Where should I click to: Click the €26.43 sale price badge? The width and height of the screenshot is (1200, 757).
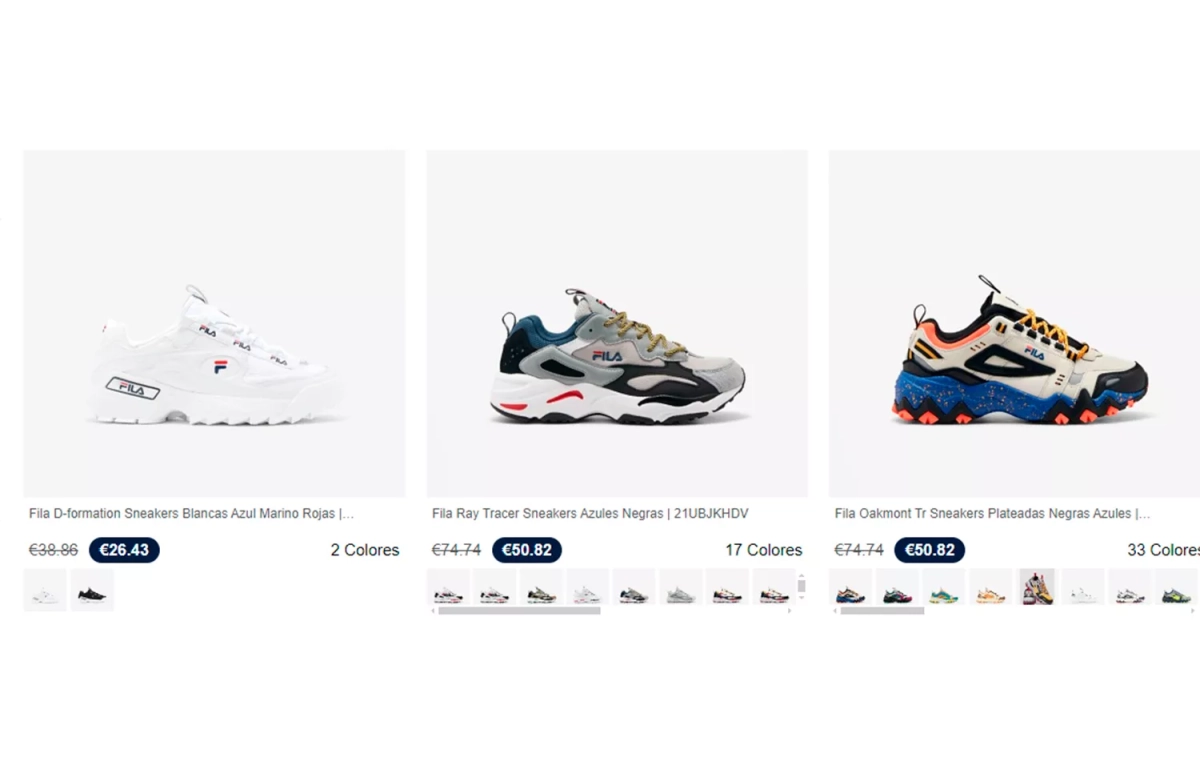pyautogui.click(x=124, y=550)
